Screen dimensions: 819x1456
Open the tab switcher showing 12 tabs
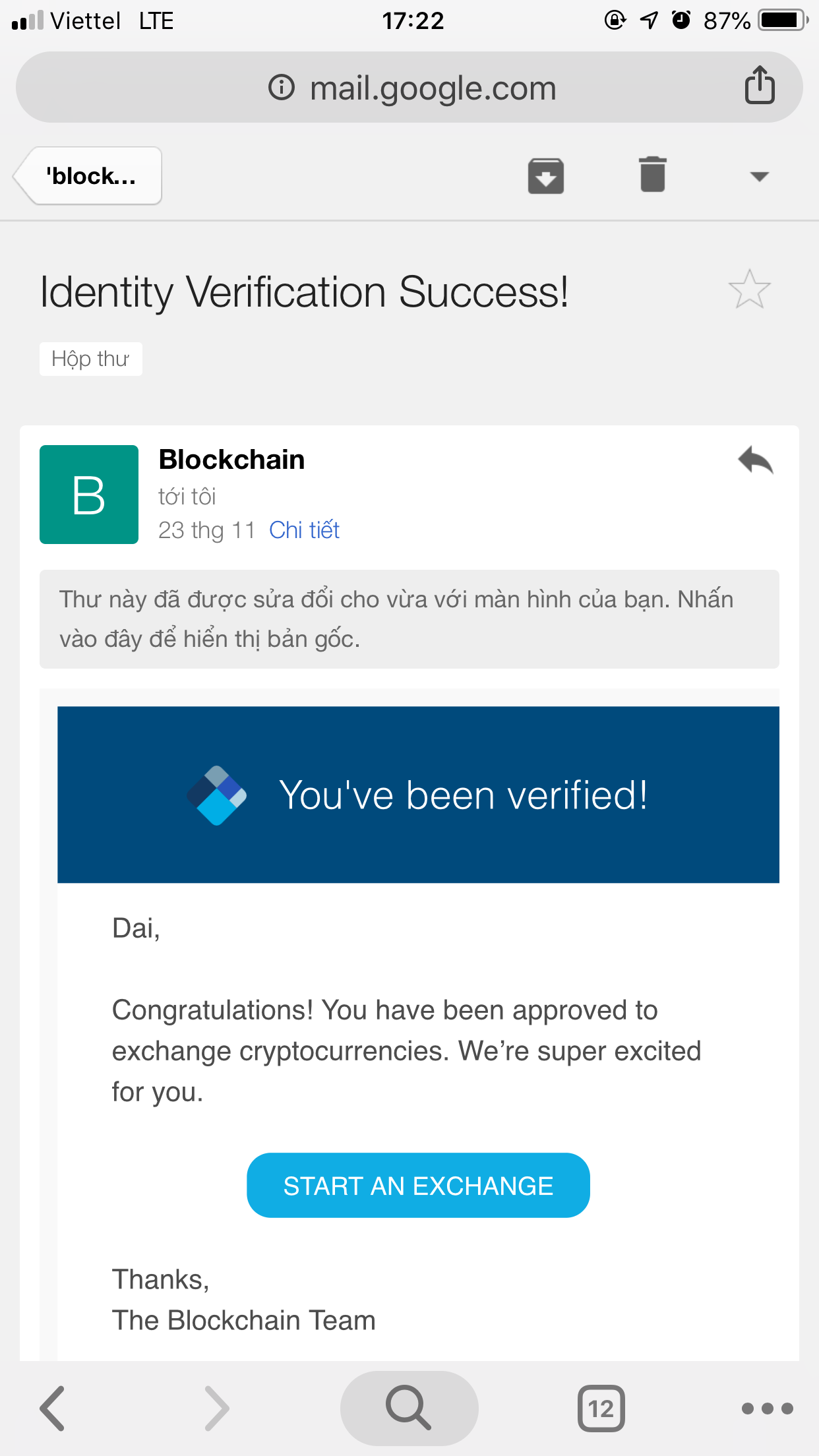(x=601, y=1409)
